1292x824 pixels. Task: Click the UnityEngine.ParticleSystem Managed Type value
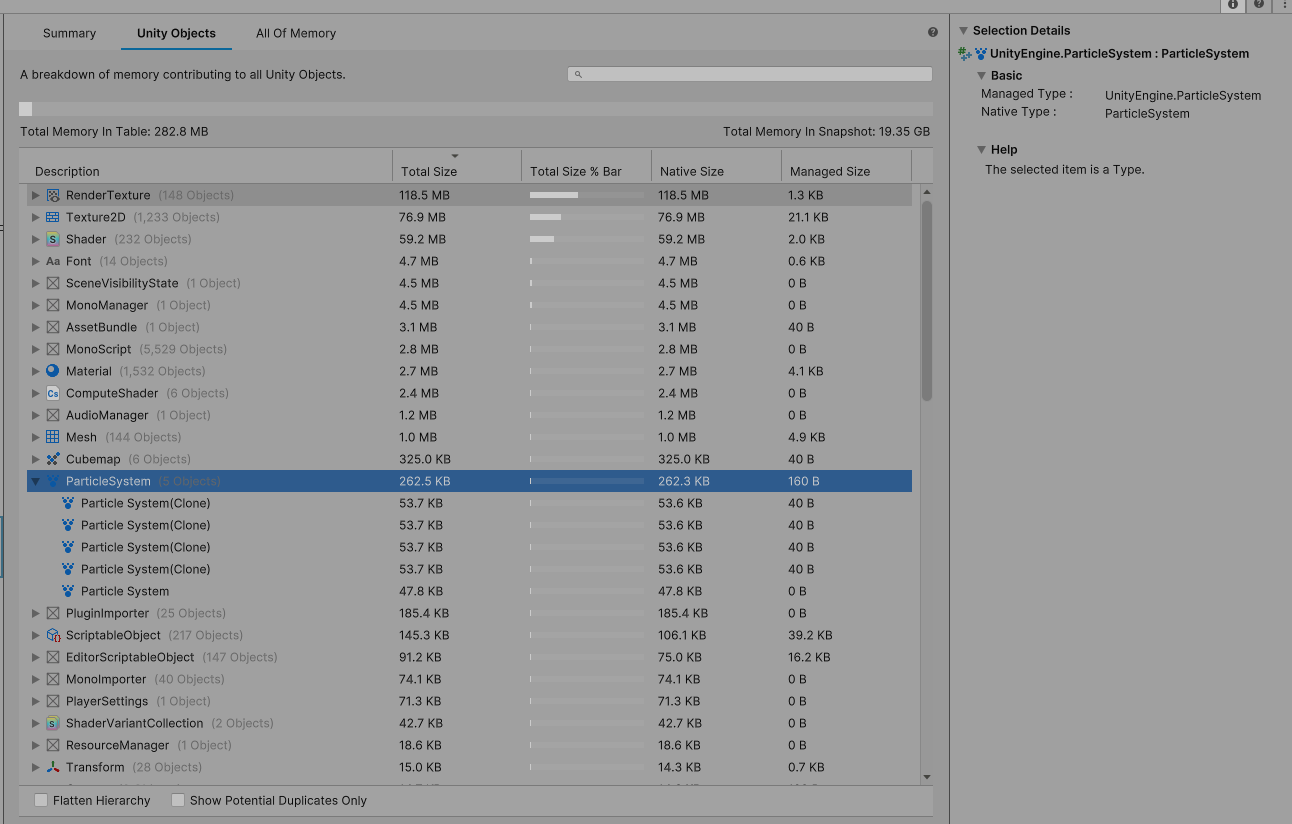[x=1183, y=96]
